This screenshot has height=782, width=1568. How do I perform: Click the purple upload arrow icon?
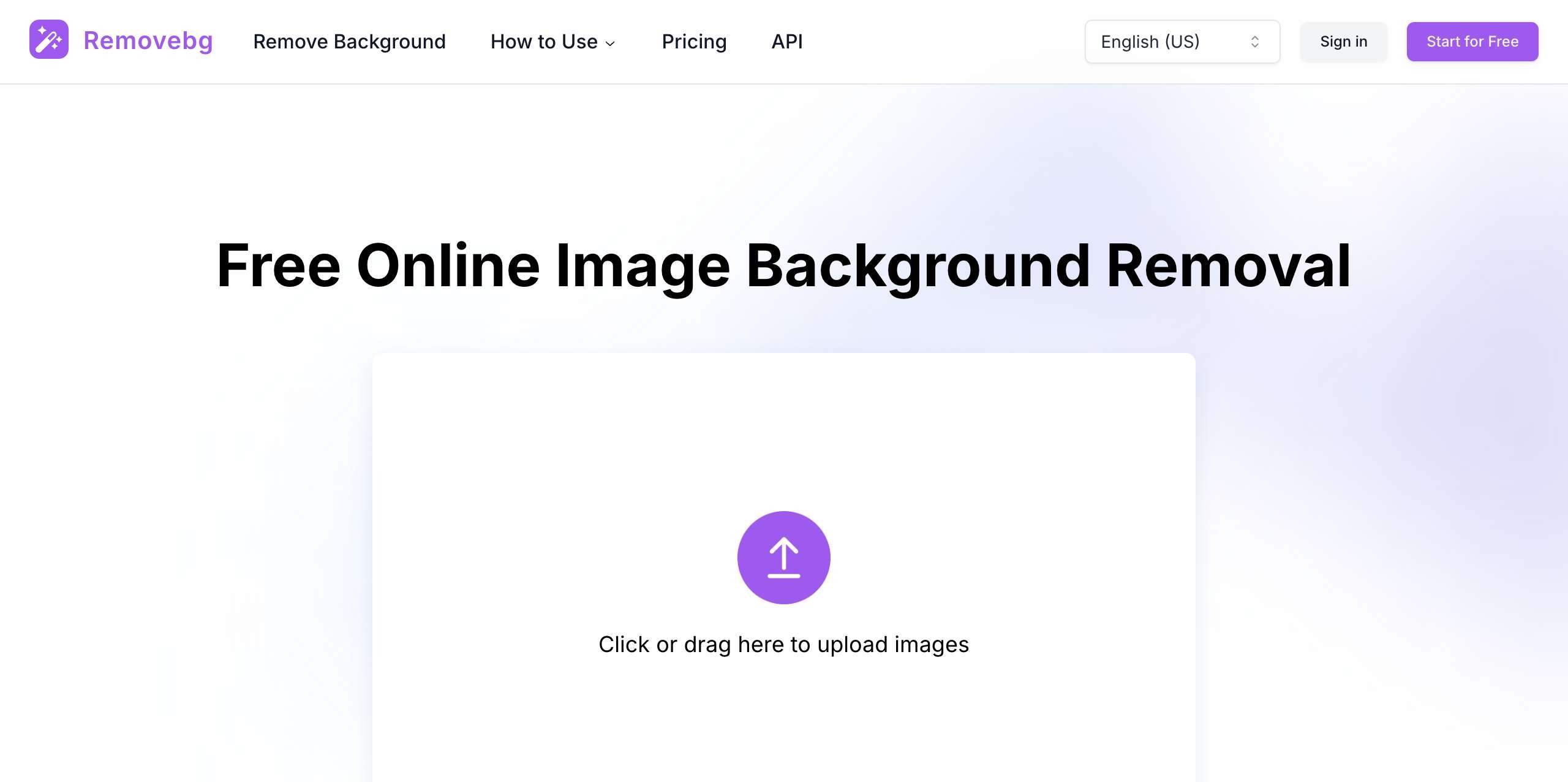click(783, 557)
